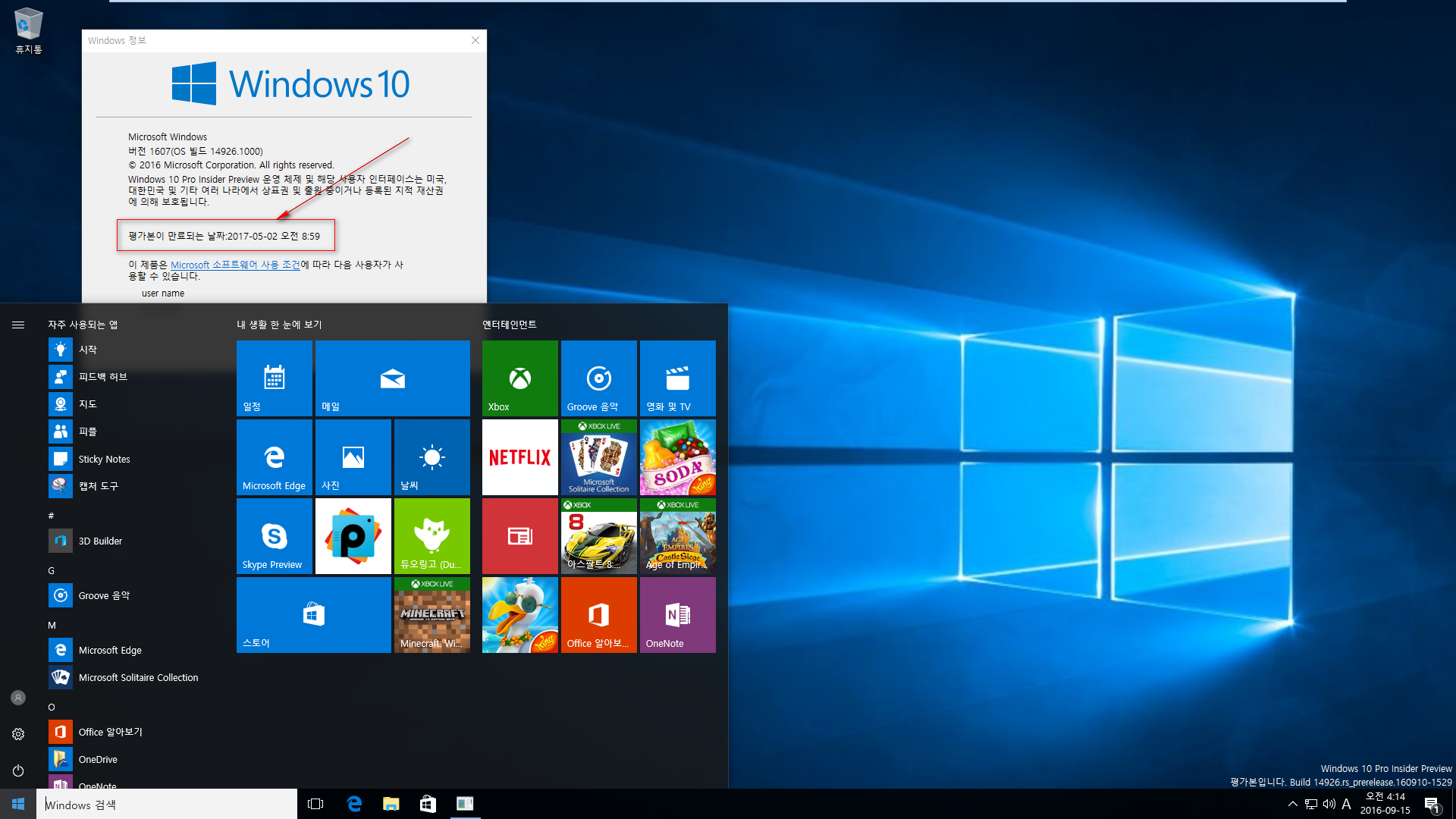Launch the Asphalt 8 tile
This screenshot has height=819, width=1456.
(599, 535)
